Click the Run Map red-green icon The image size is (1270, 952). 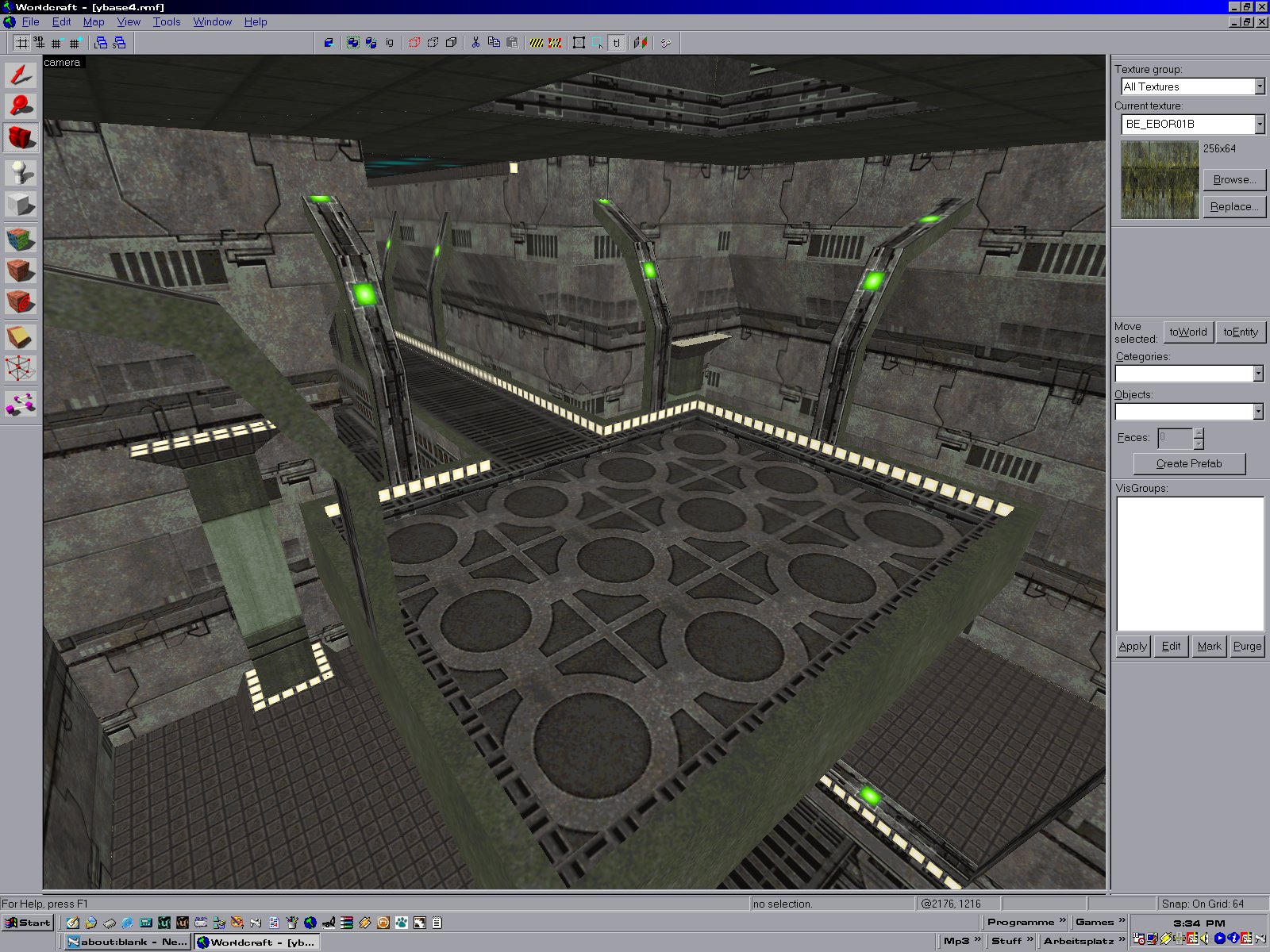coord(641,43)
